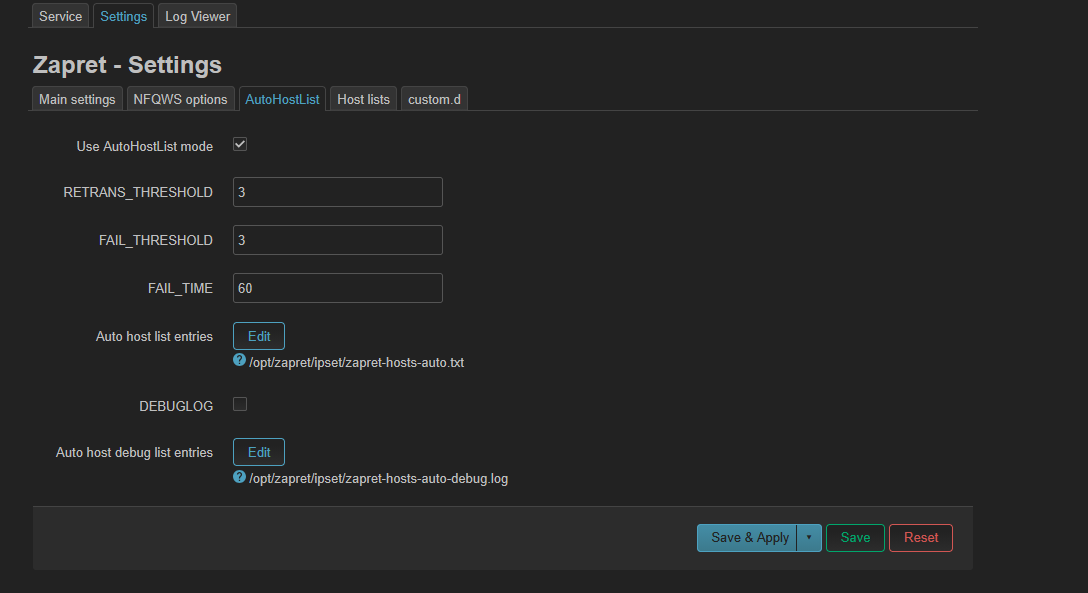Edit Auto host debug list entries
This screenshot has height=593, width=1088.
[259, 452]
